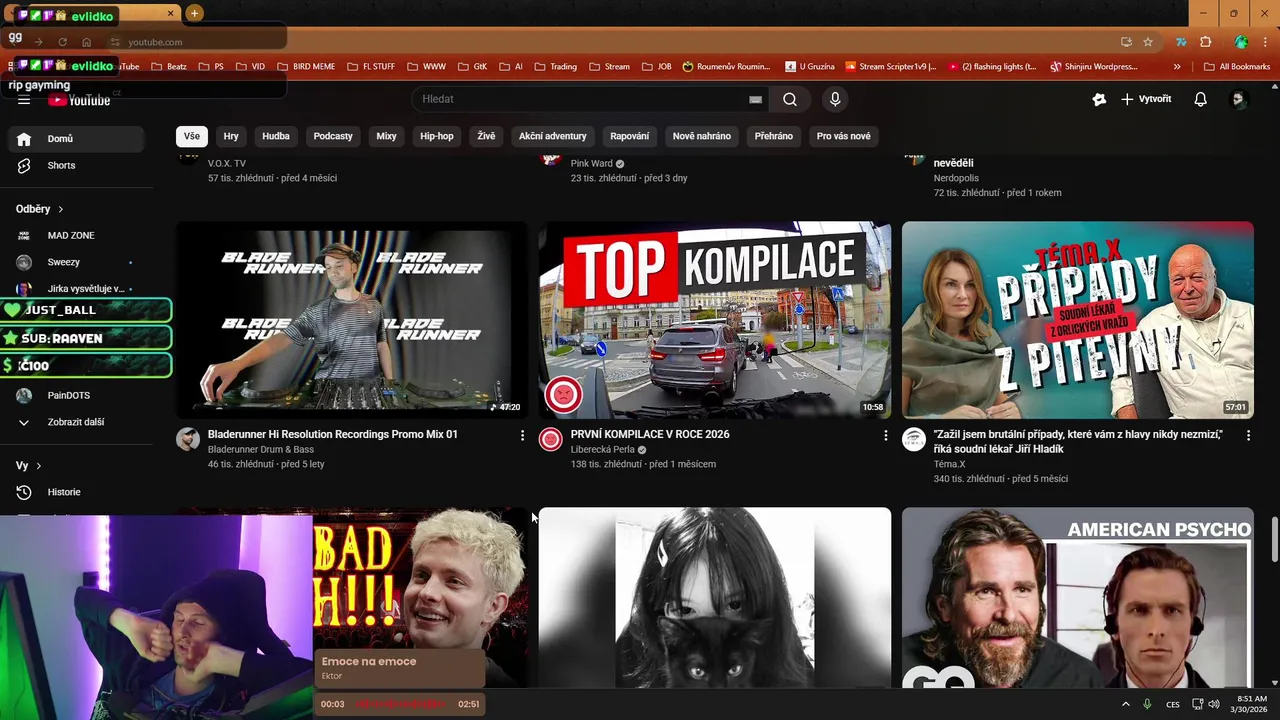
Task: Start voice search with microphone icon
Action: pyautogui.click(x=835, y=99)
